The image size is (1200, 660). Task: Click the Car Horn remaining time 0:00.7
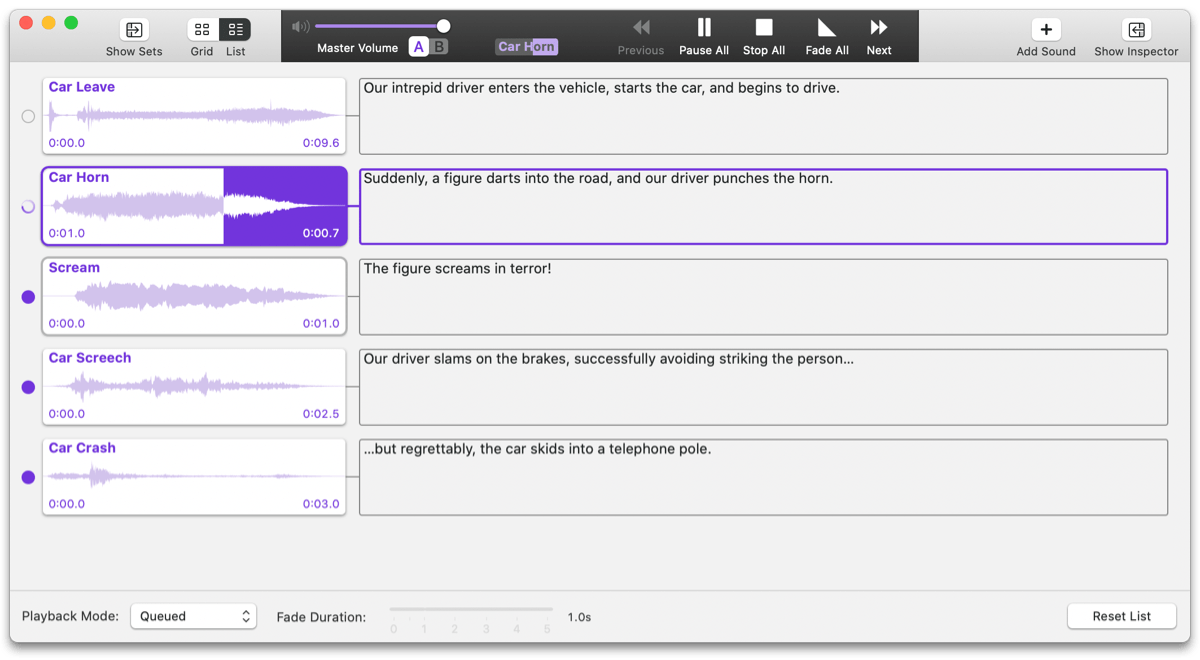321,233
